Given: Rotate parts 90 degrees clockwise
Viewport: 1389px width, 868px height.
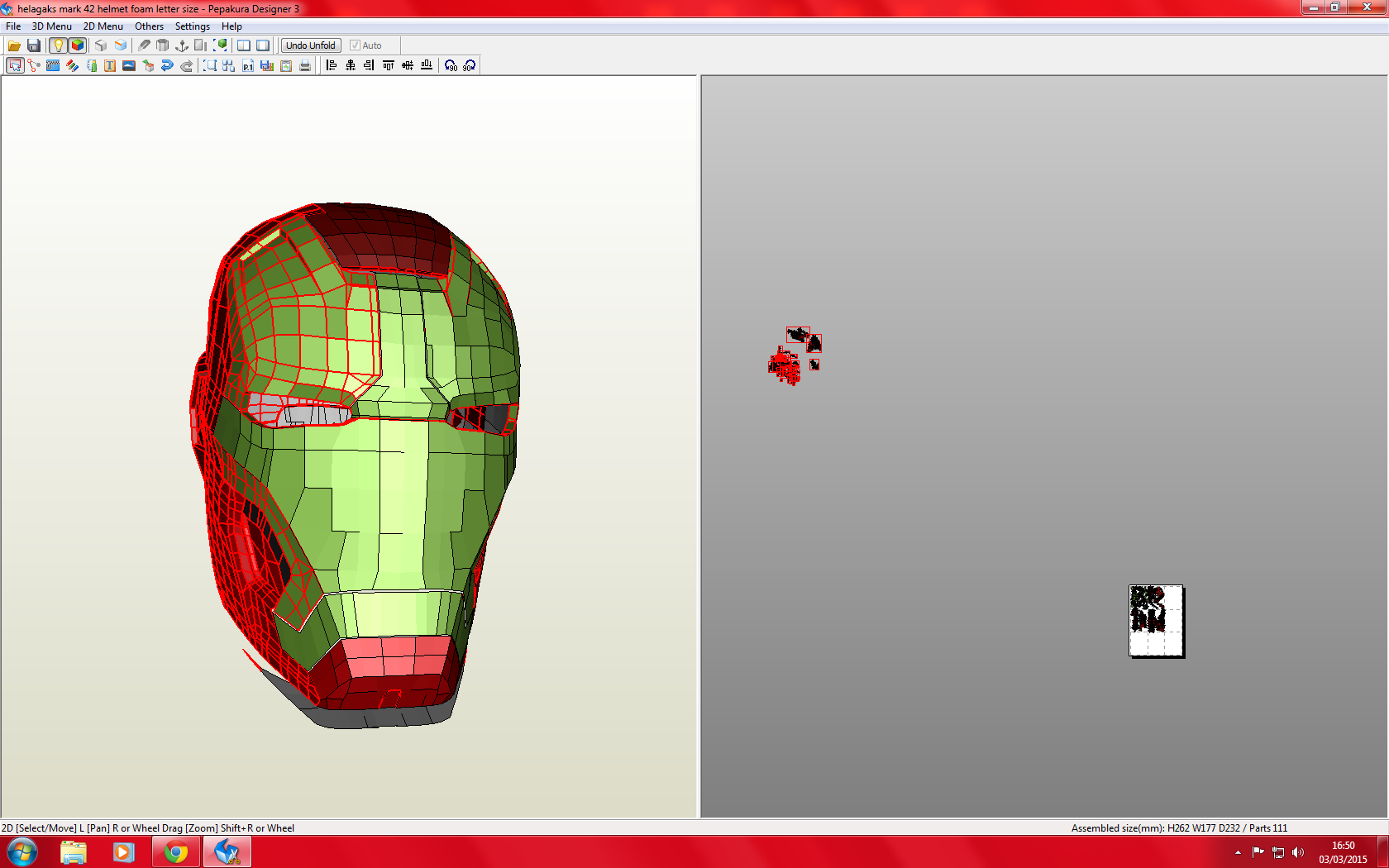Looking at the screenshot, I should click(470, 65).
